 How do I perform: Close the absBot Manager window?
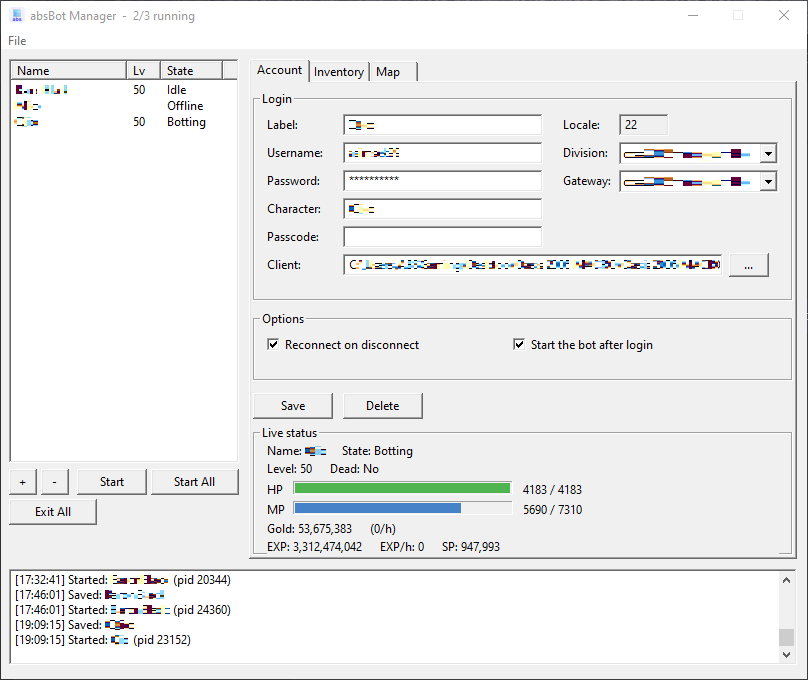click(784, 15)
